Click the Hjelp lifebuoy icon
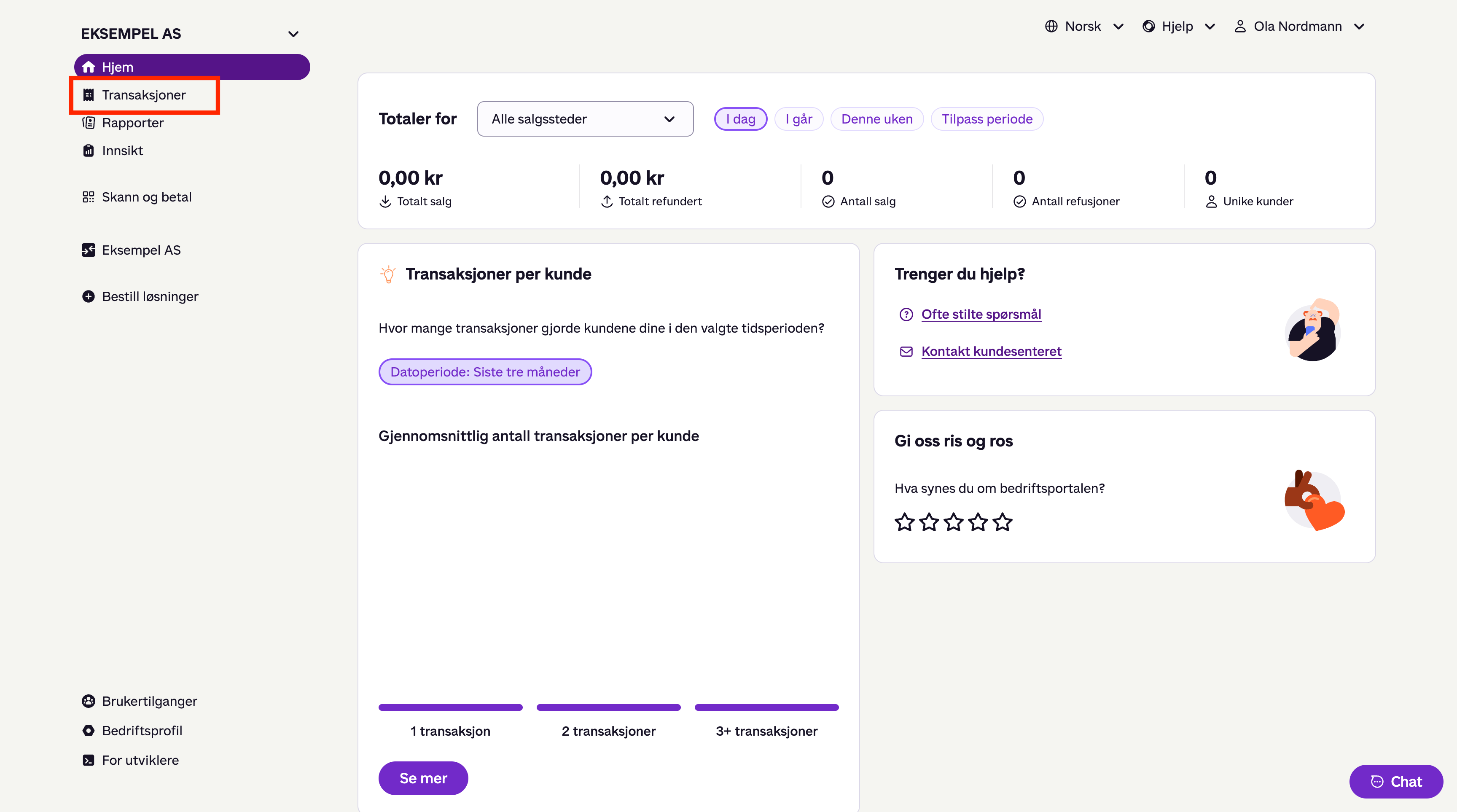1457x812 pixels. [1148, 27]
